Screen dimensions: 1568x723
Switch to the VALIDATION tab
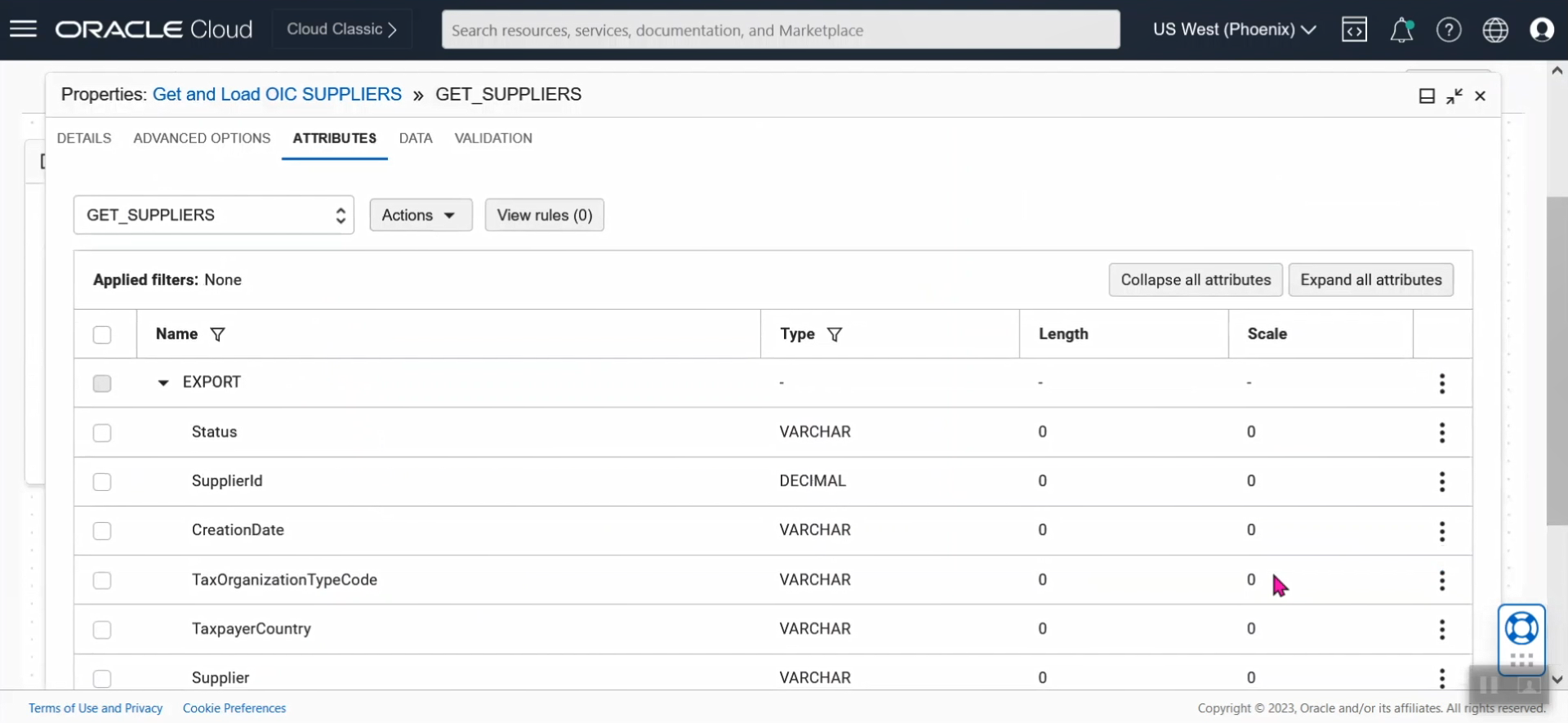pyautogui.click(x=493, y=138)
